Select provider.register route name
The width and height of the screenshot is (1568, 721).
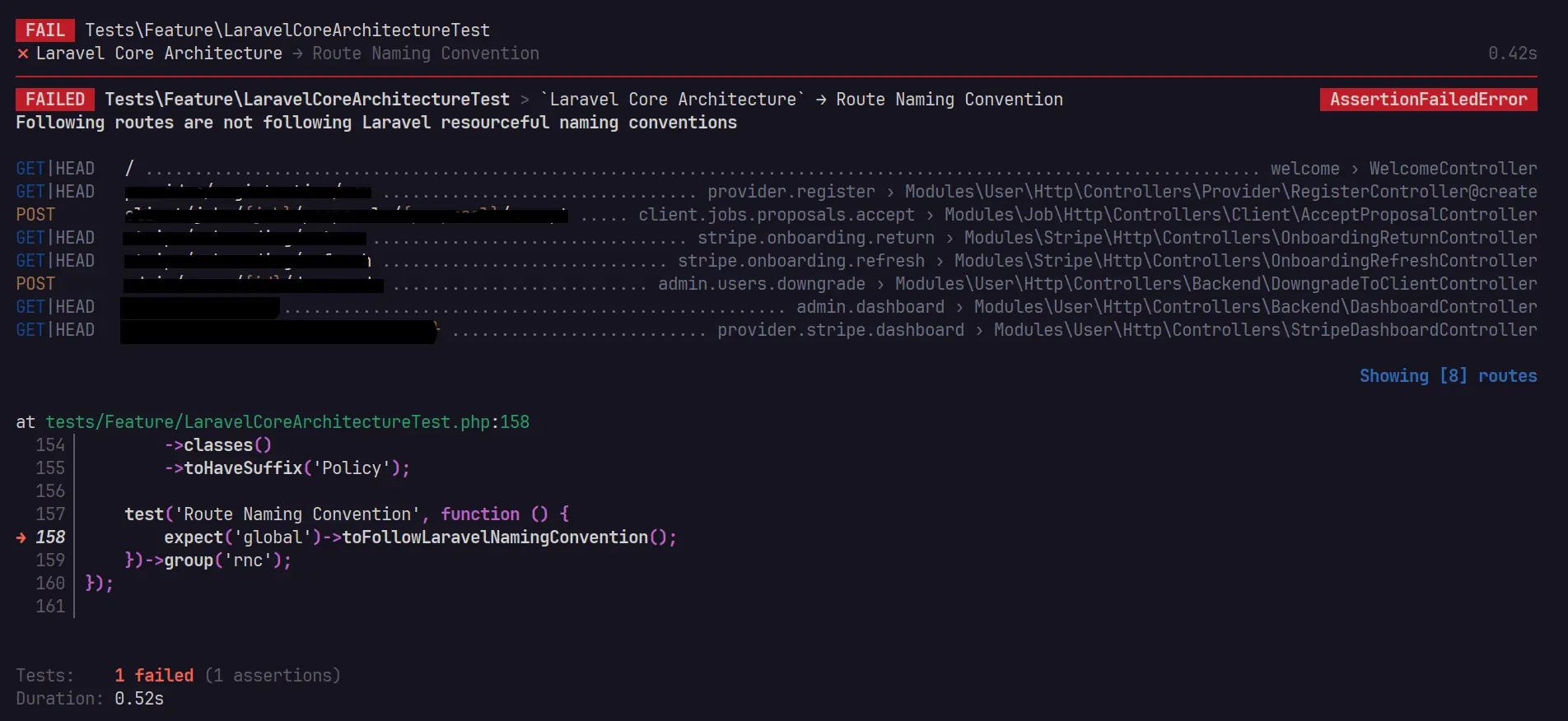(x=791, y=192)
